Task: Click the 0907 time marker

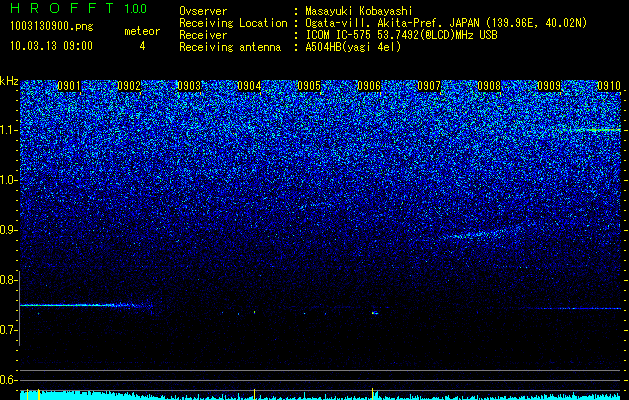Action: 429,86
